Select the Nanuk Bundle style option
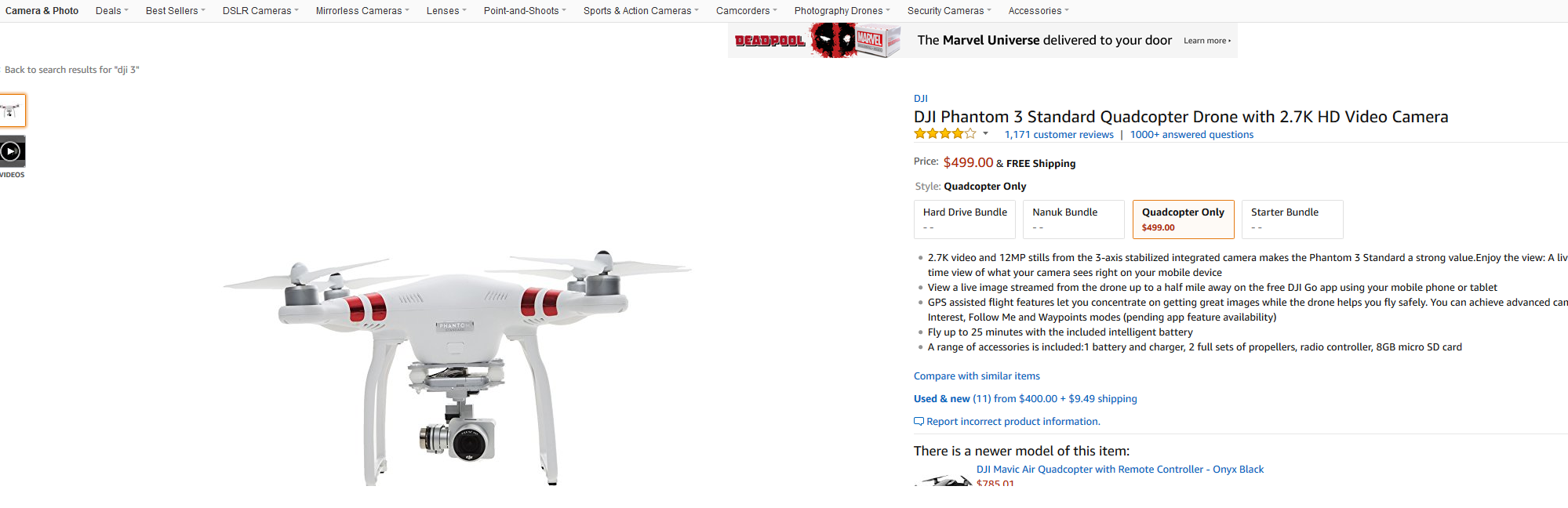This screenshot has width=1568, height=508. click(1073, 220)
